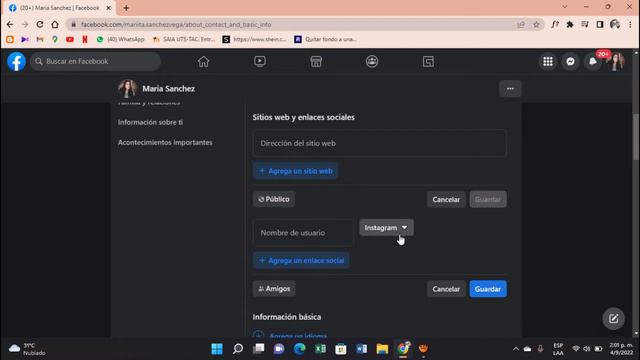This screenshot has height=360, width=640.
Task: Click the Maria Sanchez profile name
Action: [x=169, y=89]
